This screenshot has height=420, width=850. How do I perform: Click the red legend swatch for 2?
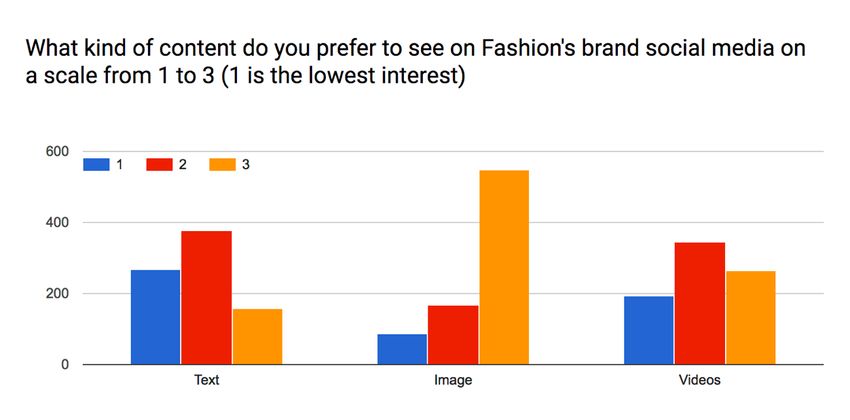point(159,165)
